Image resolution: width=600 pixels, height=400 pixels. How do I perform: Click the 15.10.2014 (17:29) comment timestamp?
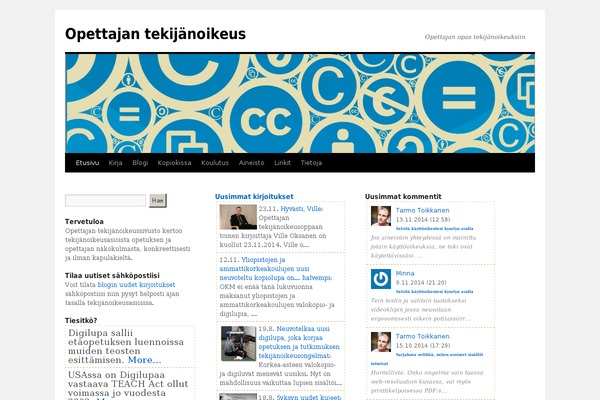tap(423, 345)
